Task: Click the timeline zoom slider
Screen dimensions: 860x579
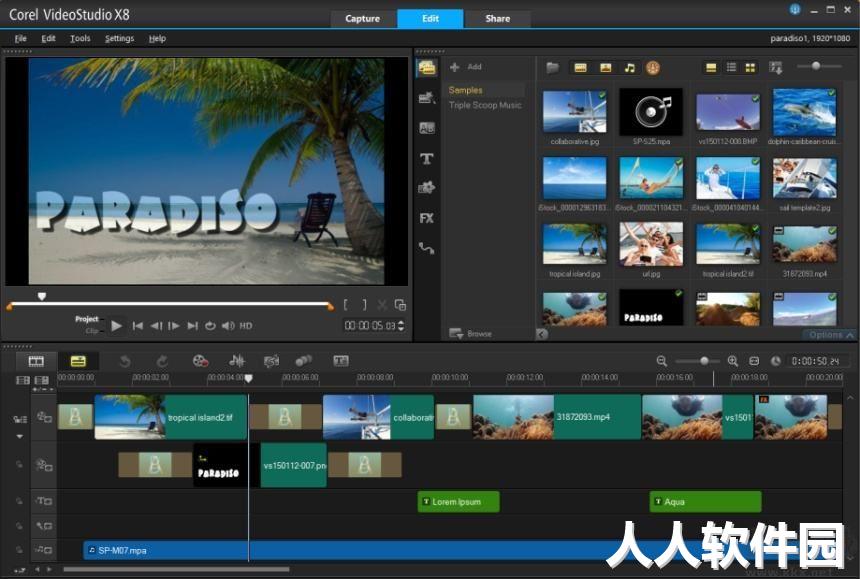Action: pos(704,361)
